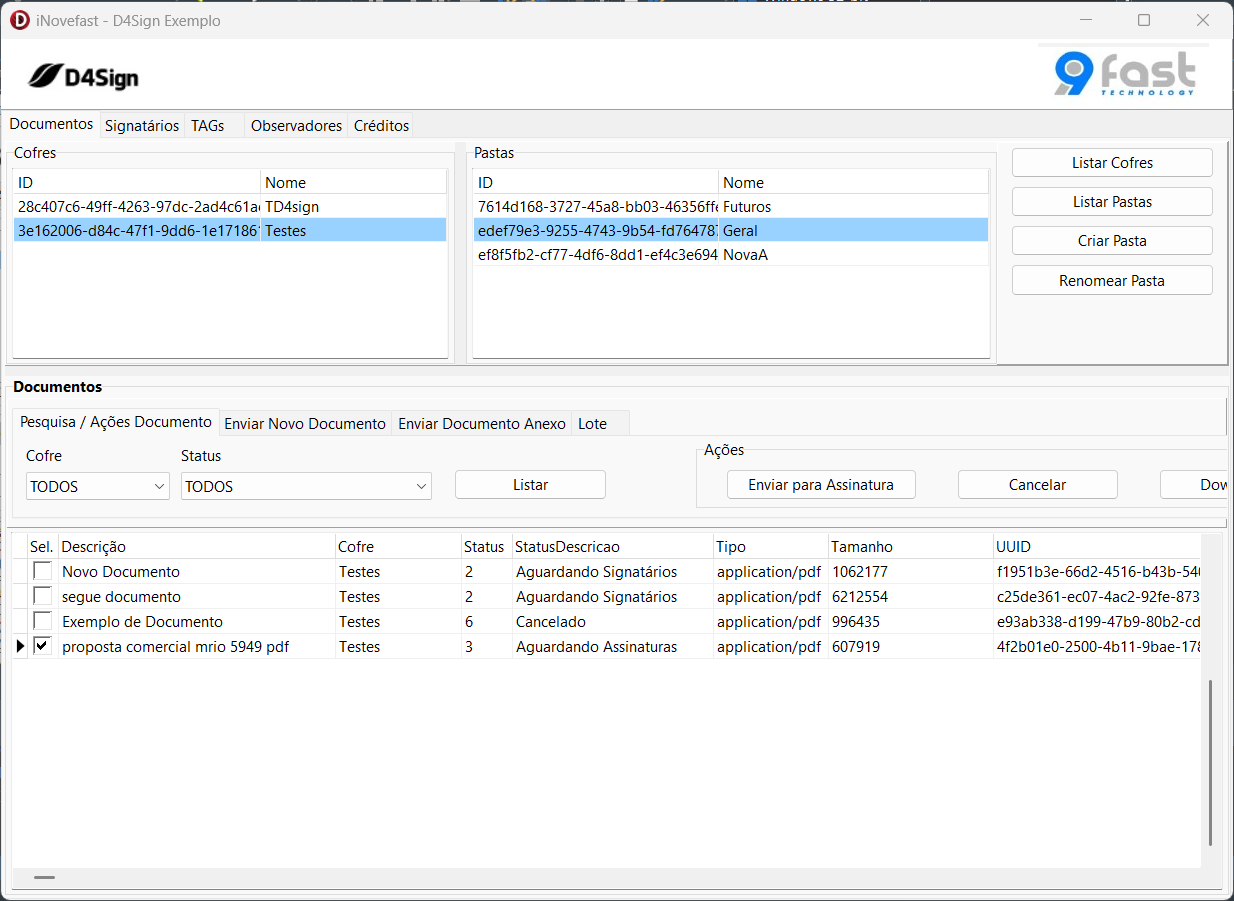Click the Tipo column header
The image size is (1234, 901).
pos(771,546)
